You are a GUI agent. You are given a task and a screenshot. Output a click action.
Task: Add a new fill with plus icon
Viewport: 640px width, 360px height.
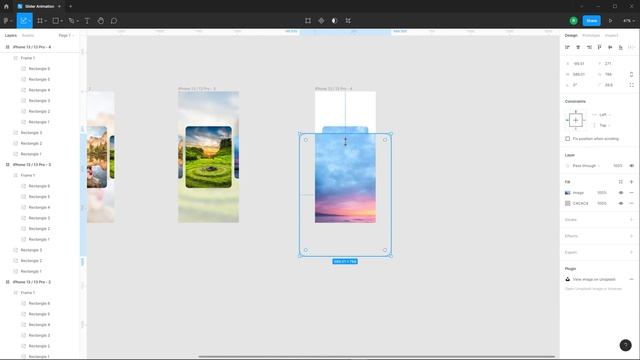[631, 182]
